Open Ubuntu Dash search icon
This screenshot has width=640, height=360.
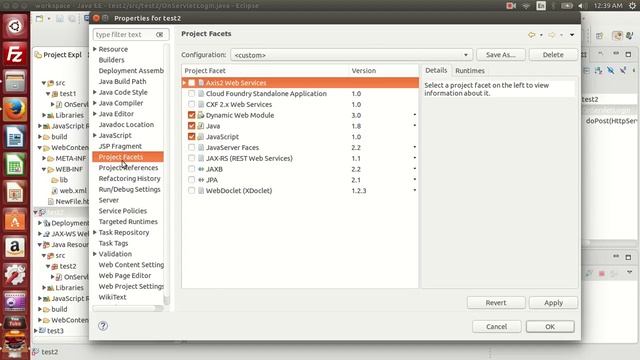click(x=15, y=27)
